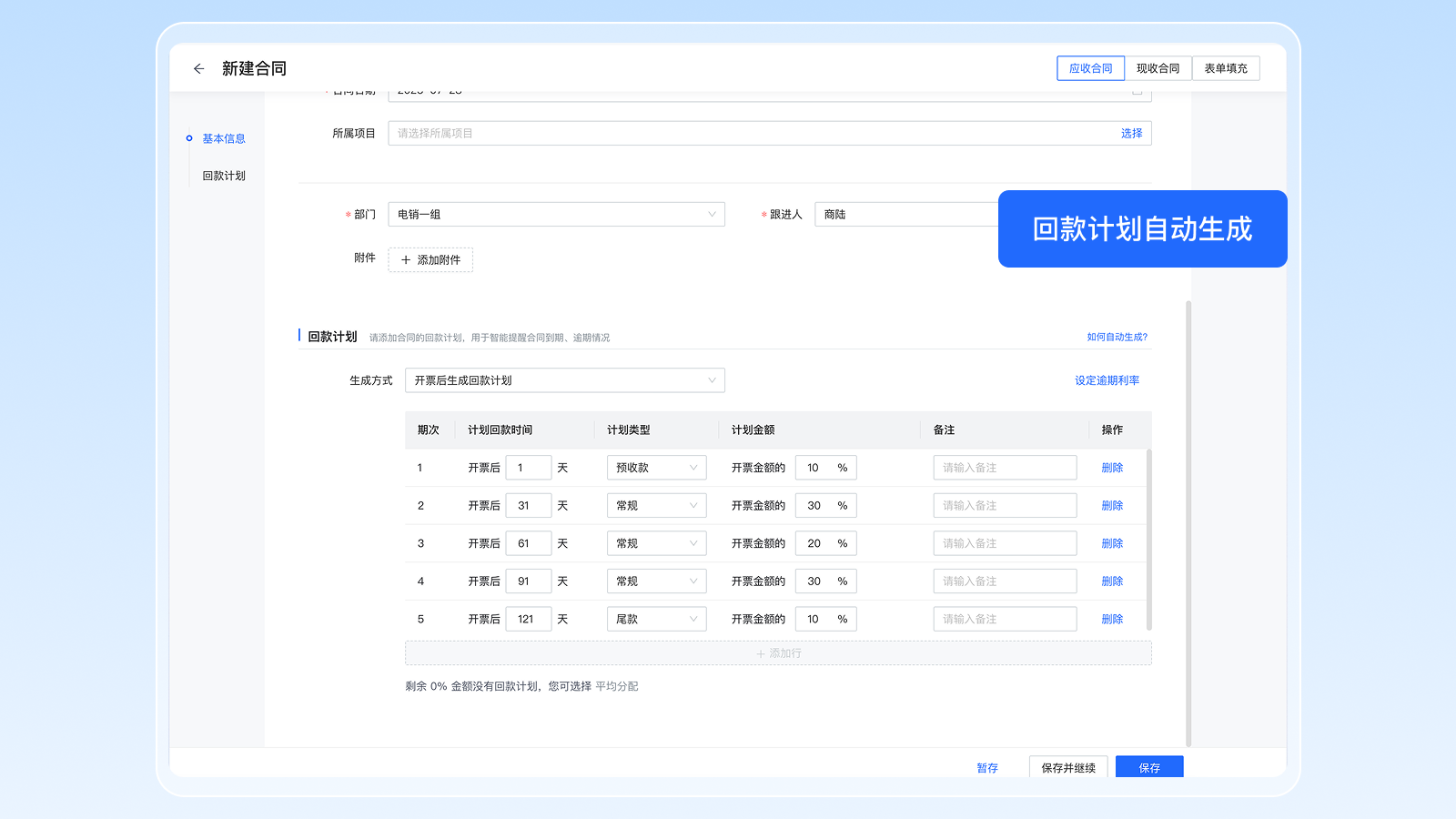Go to 基本信息 section in sidebar
The height and width of the screenshot is (819, 1456).
click(x=224, y=138)
